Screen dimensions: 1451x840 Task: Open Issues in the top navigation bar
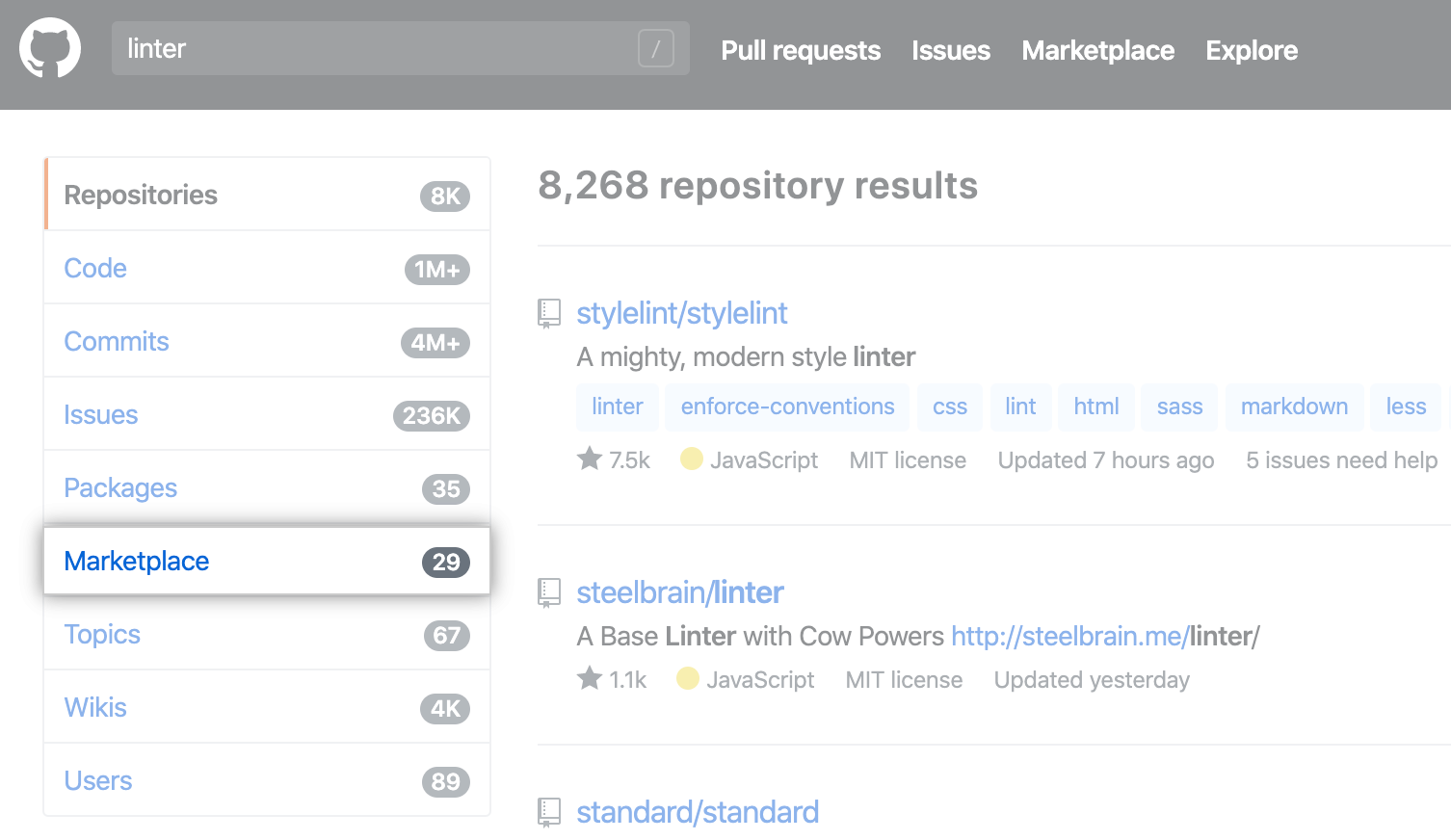click(x=950, y=50)
